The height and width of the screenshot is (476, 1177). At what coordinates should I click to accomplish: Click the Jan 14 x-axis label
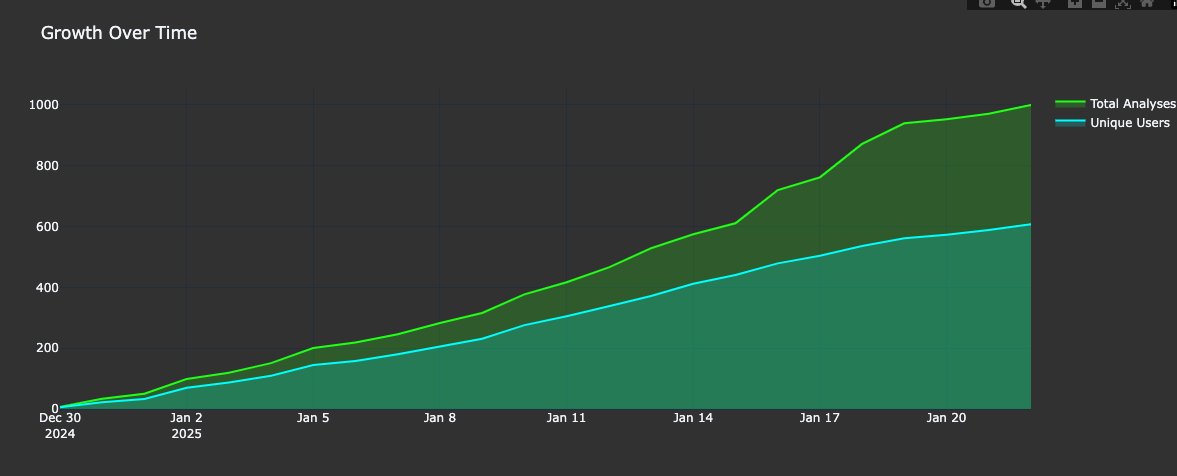point(693,418)
